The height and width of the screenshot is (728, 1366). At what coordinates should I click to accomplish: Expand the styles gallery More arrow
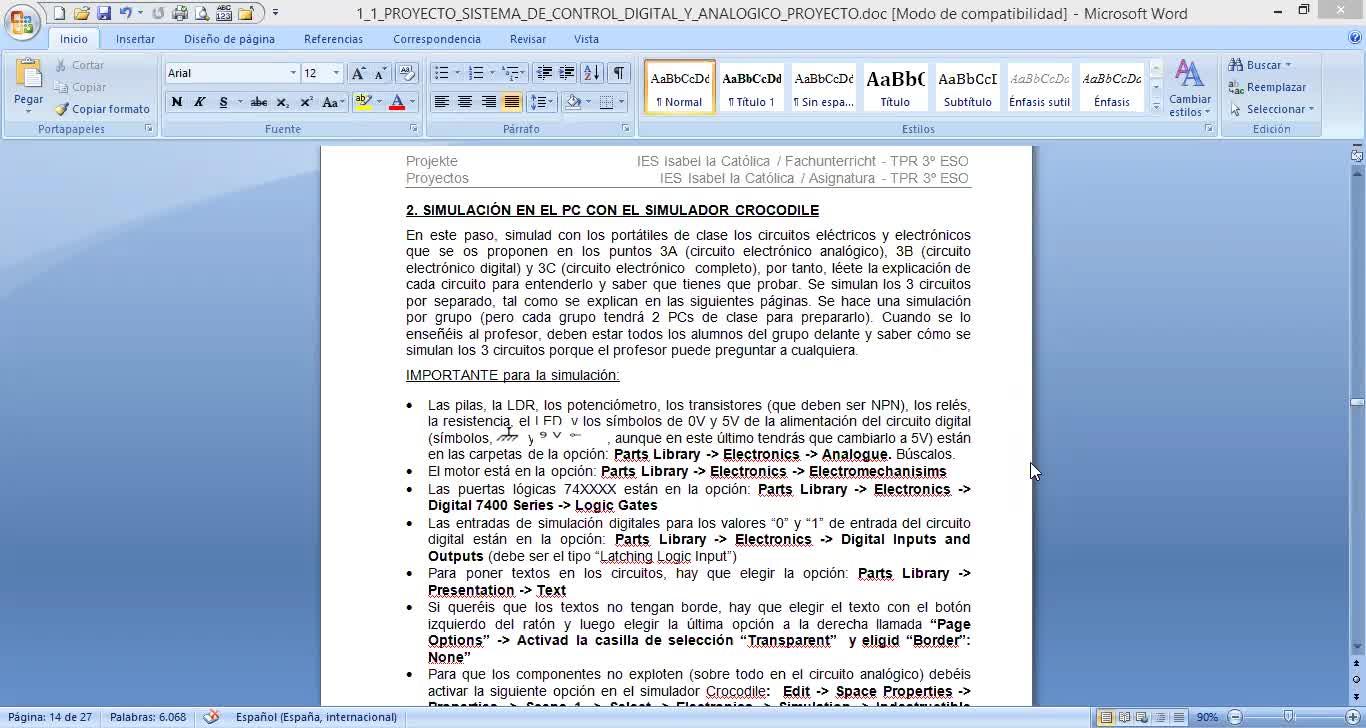[1156, 107]
